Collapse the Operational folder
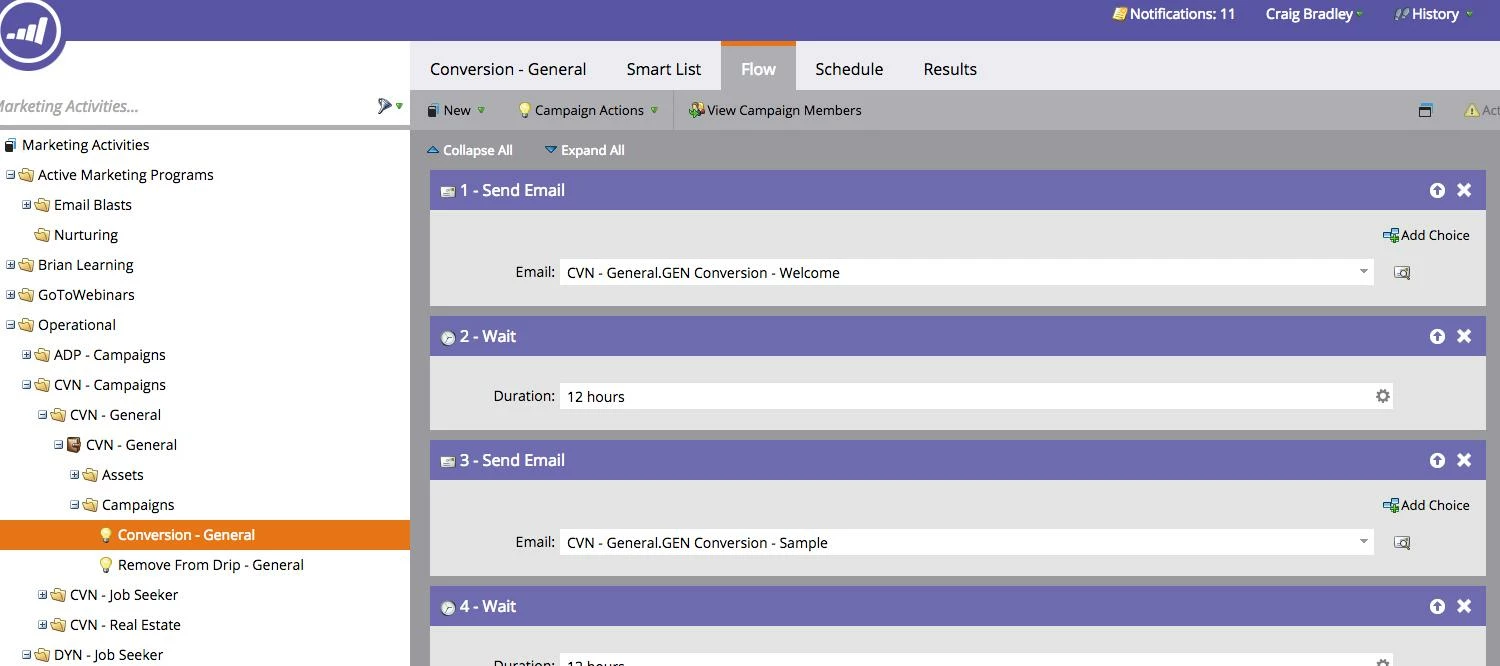1500x666 pixels. pos(11,325)
